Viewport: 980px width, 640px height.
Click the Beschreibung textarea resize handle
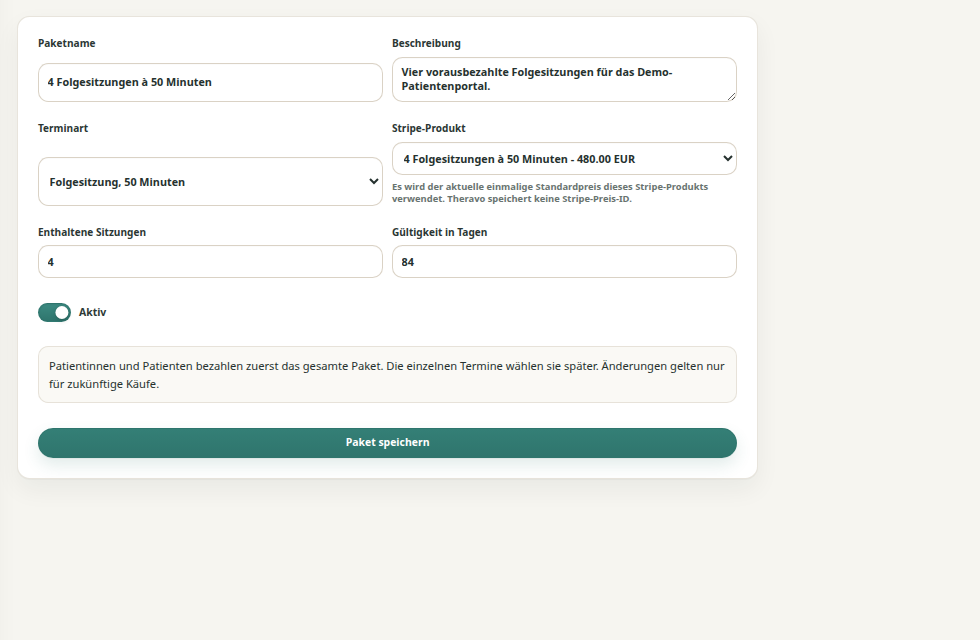[x=731, y=96]
